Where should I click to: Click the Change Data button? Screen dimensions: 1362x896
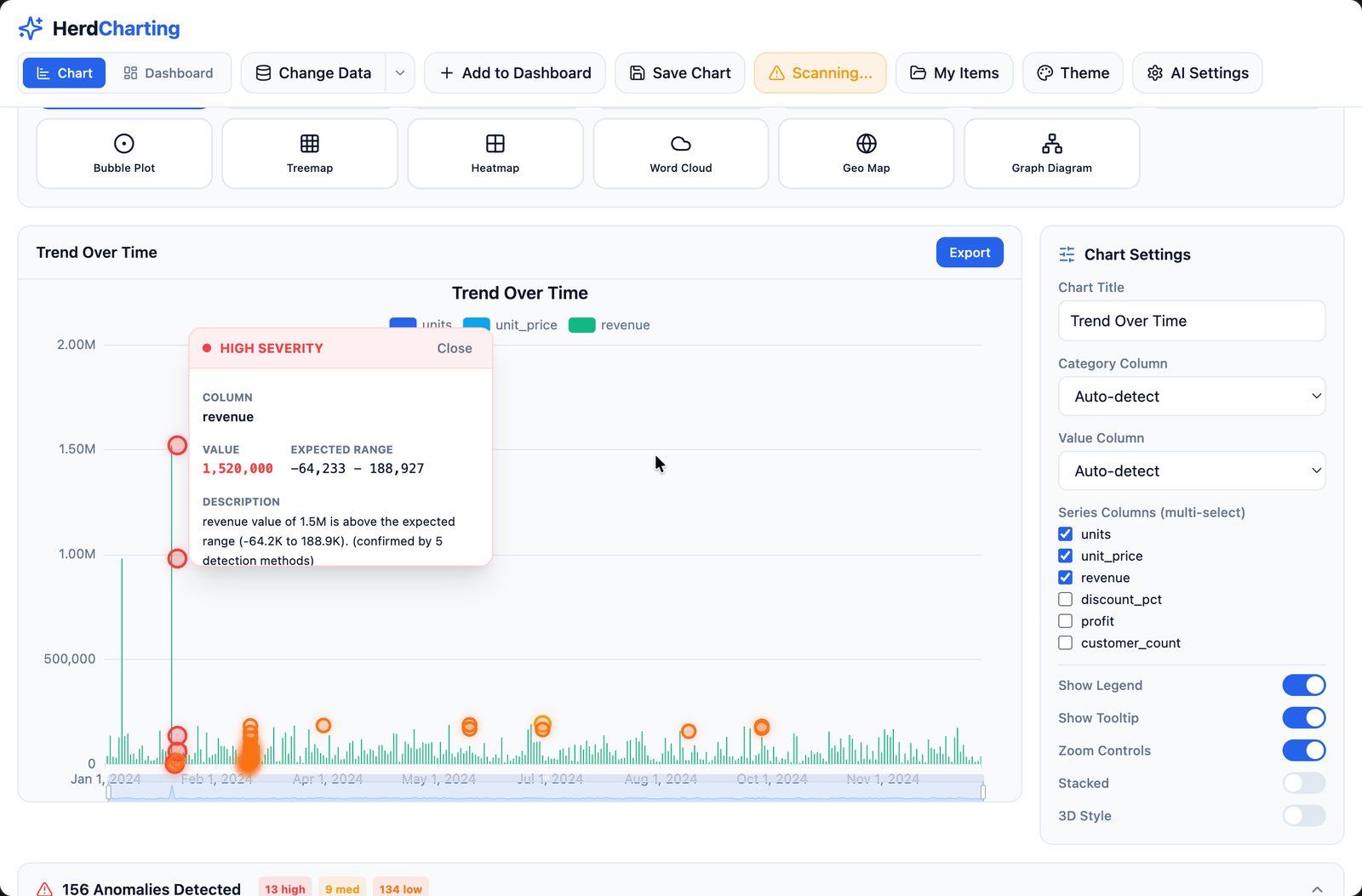coord(313,73)
